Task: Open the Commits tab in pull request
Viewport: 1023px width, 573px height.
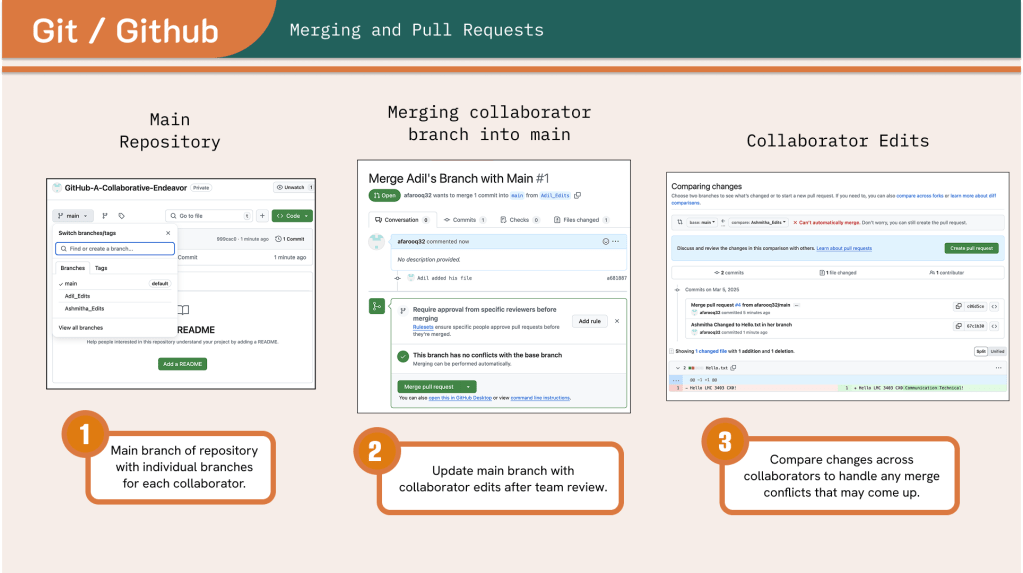Action: point(465,220)
